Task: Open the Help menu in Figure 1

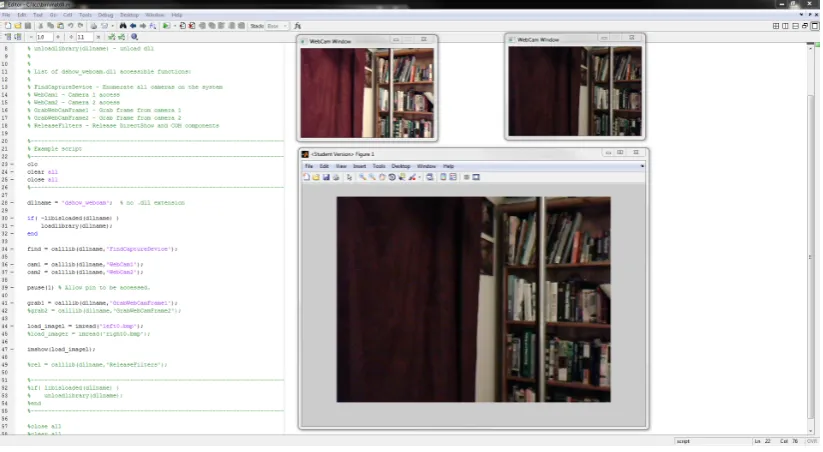Action: (x=448, y=166)
